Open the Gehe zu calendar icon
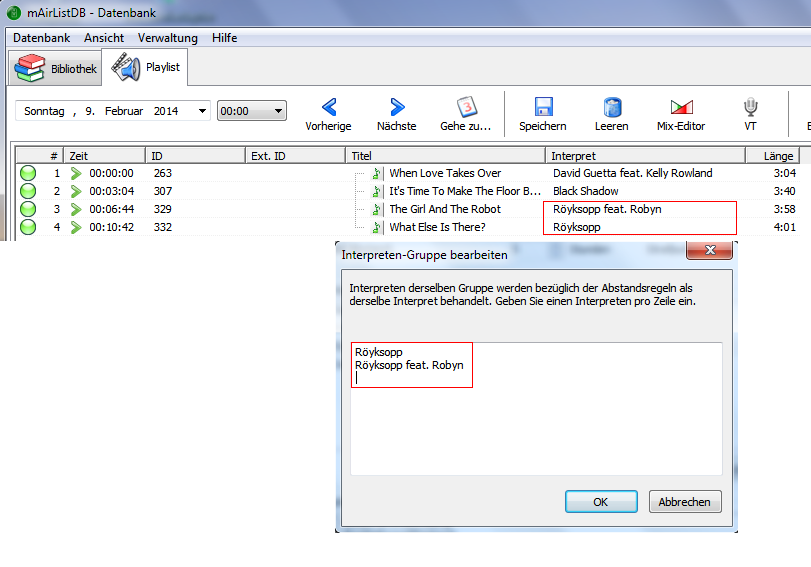The image size is (811, 567). 466,108
